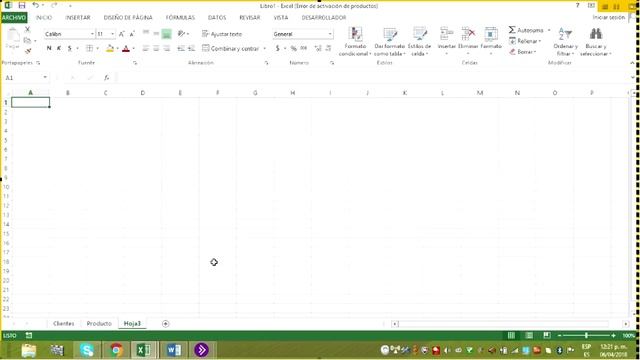Click the Undo arrow icon
The width and height of the screenshot is (640, 360).
pos(36,5)
